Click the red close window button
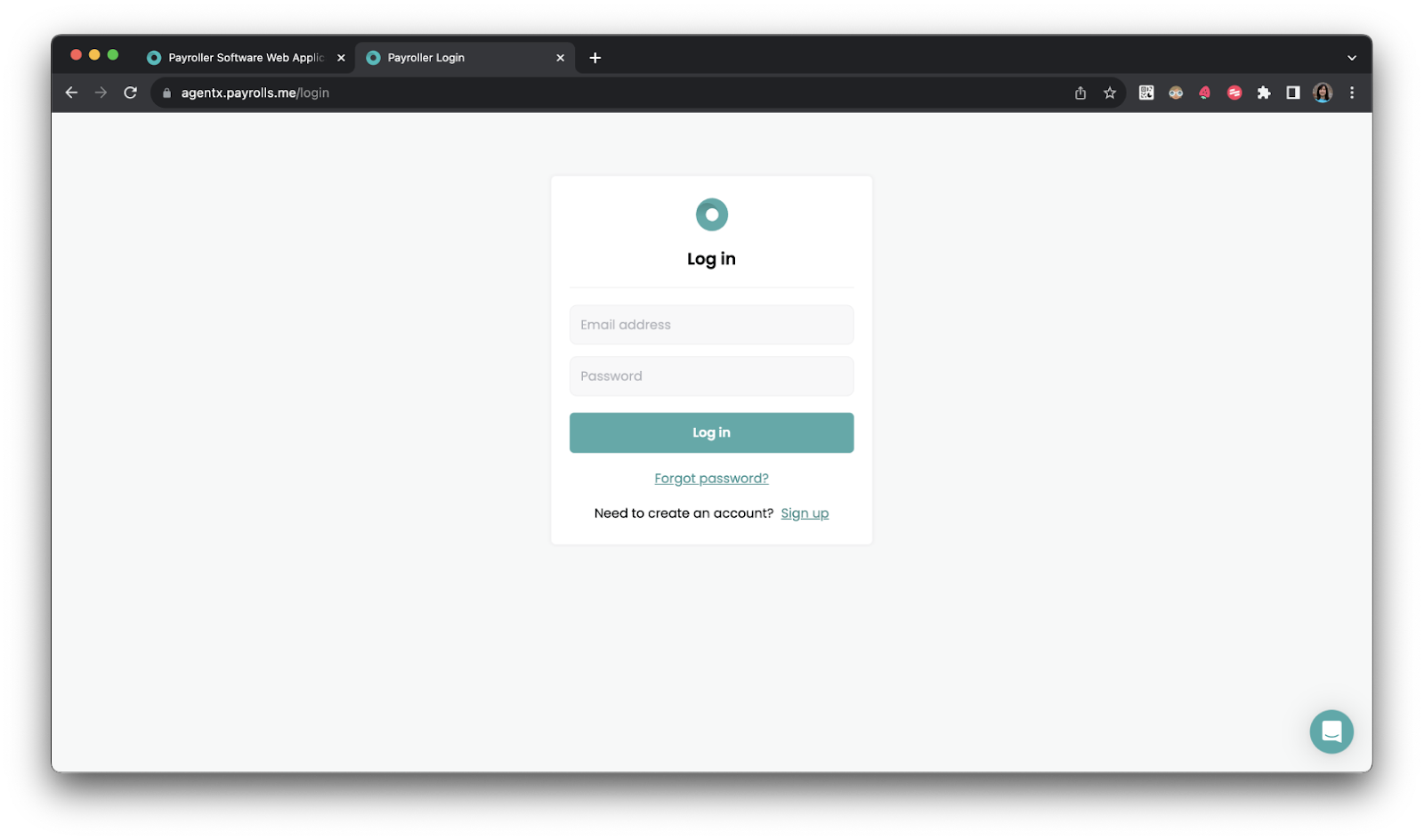This screenshot has width=1424, height=840. coord(76,55)
